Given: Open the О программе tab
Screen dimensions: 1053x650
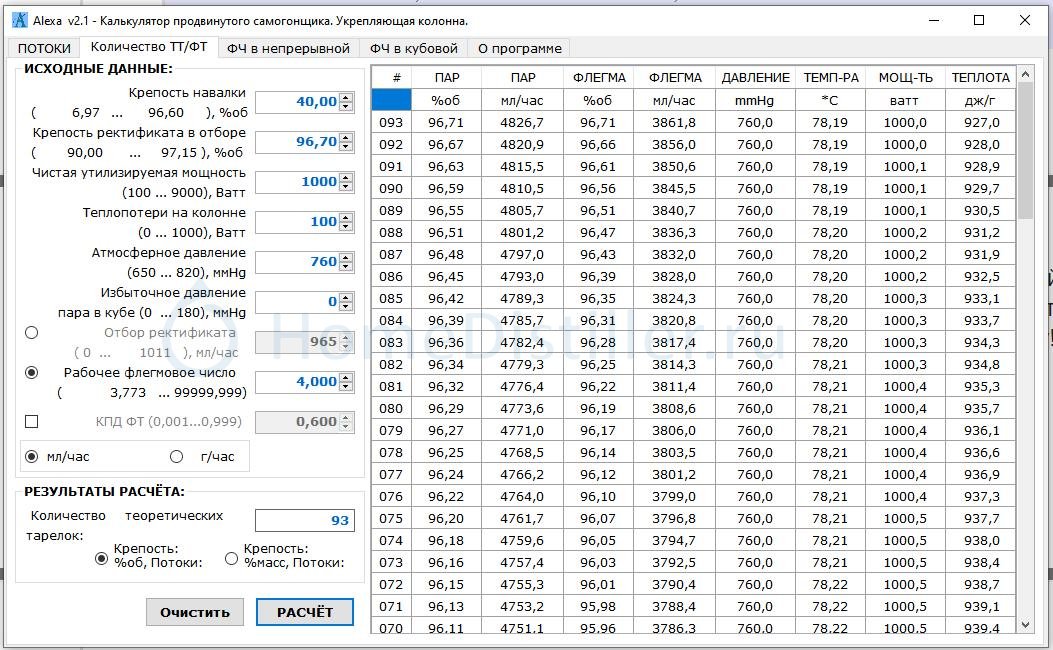Looking at the screenshot, I should coord(520,48).
